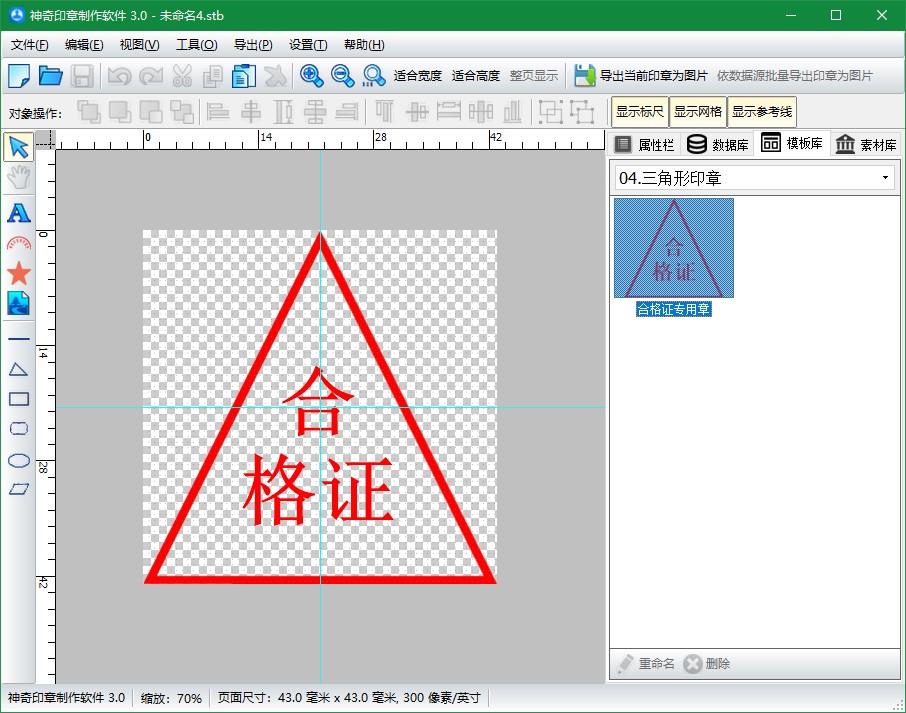Click the open file folder icon

pos(50,75)
